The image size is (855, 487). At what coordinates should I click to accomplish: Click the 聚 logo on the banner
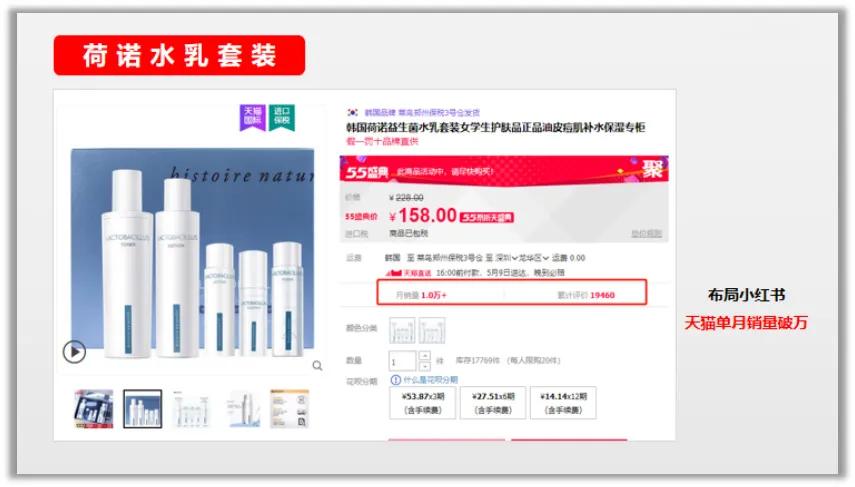(652, 170)
